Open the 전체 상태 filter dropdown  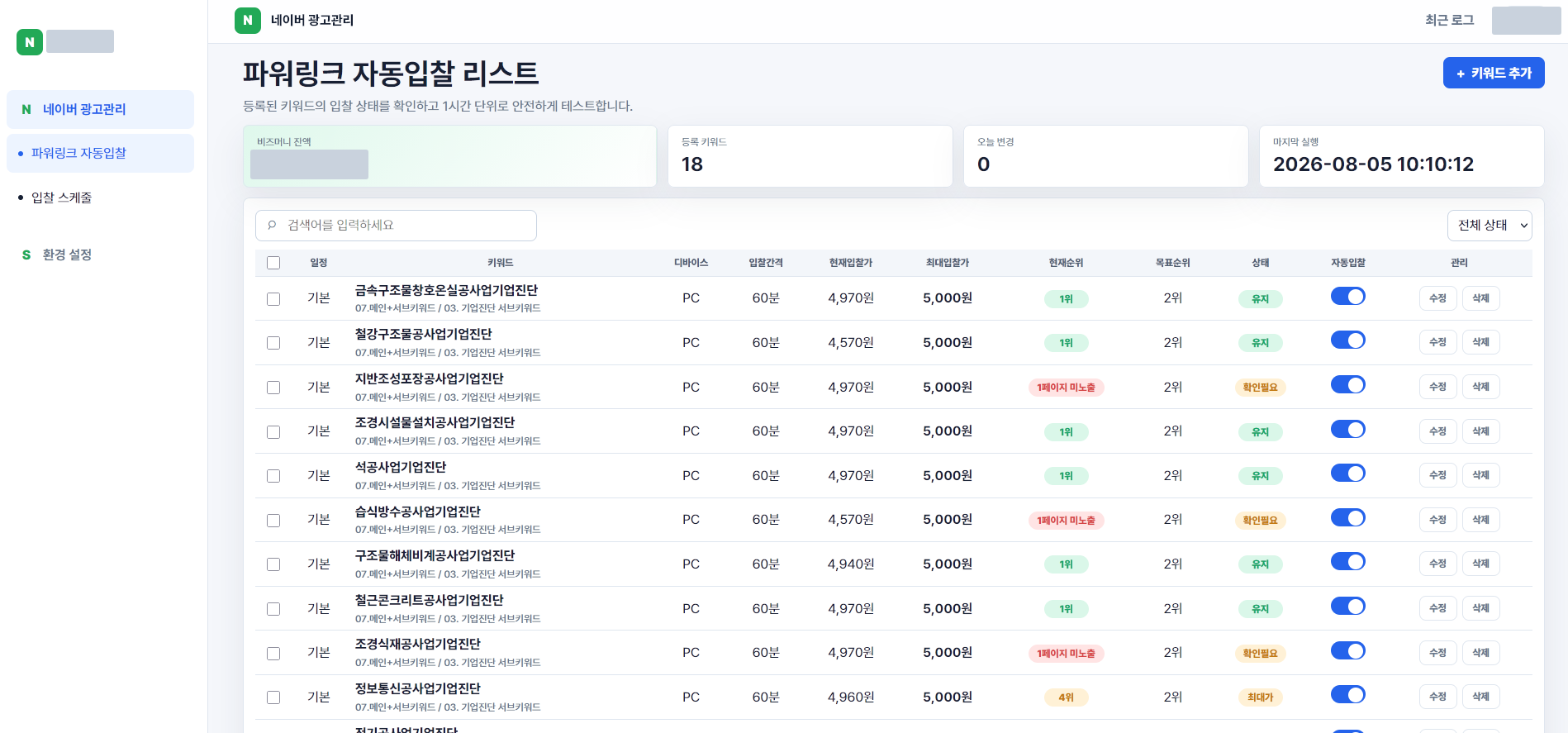click(1490, 225)
